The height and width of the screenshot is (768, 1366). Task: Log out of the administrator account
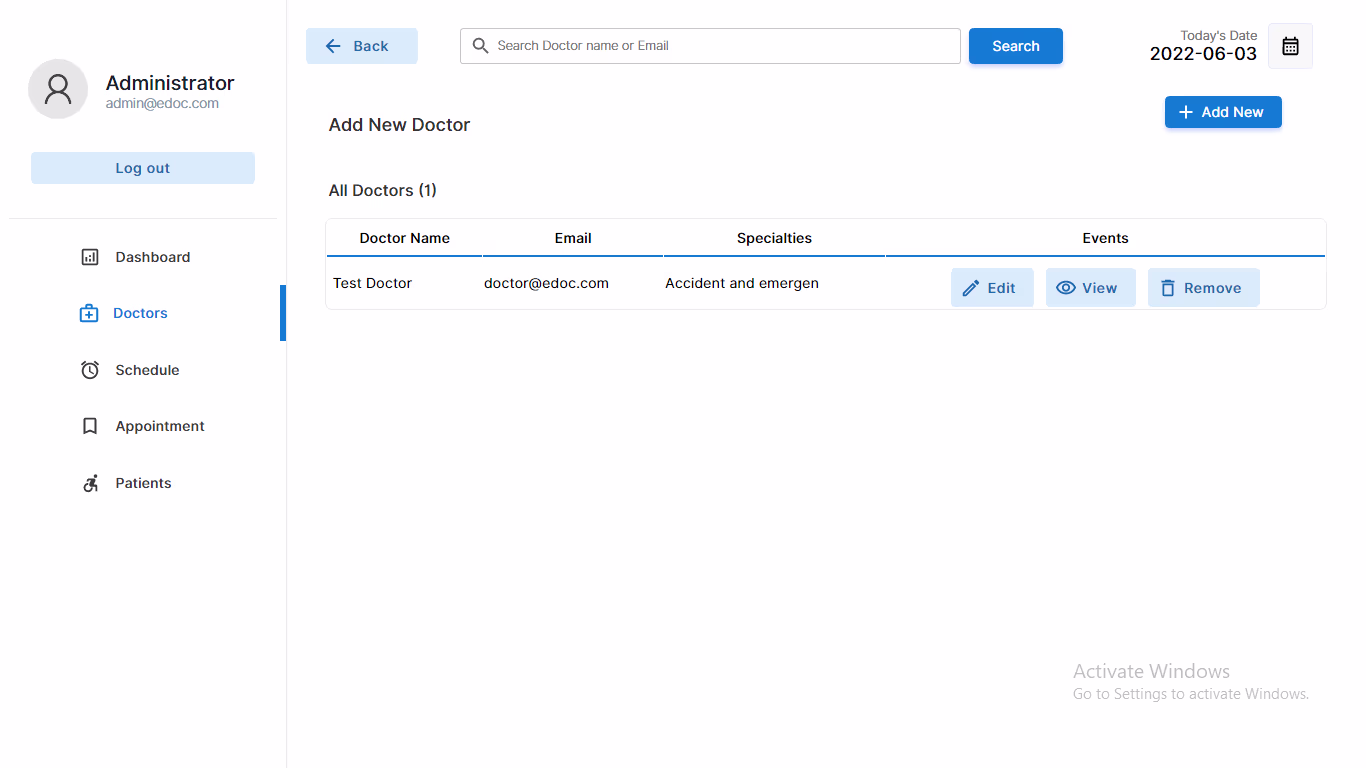click(143, 168)
